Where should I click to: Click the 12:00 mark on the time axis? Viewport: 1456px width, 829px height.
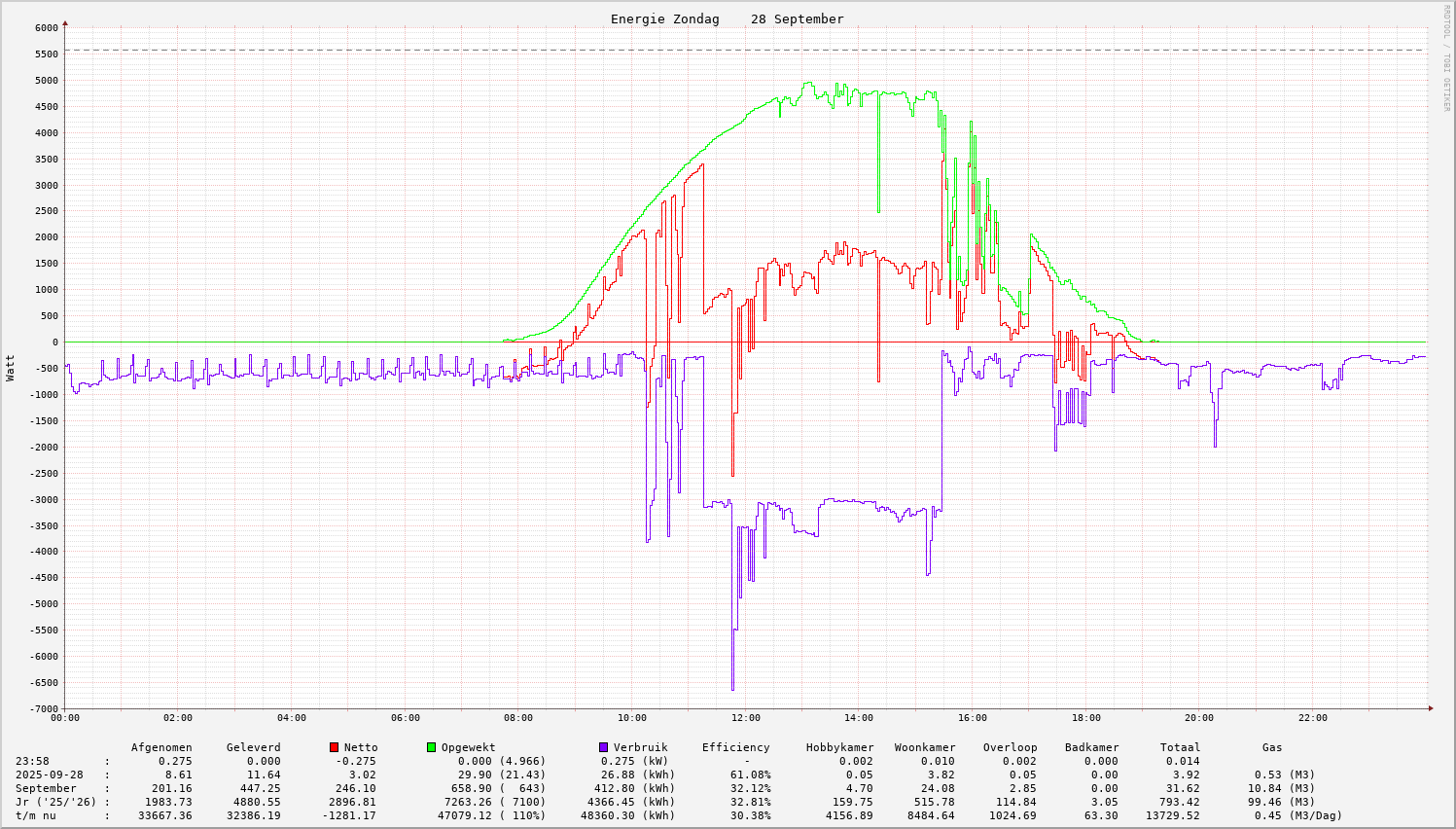[x=746, y=718]
